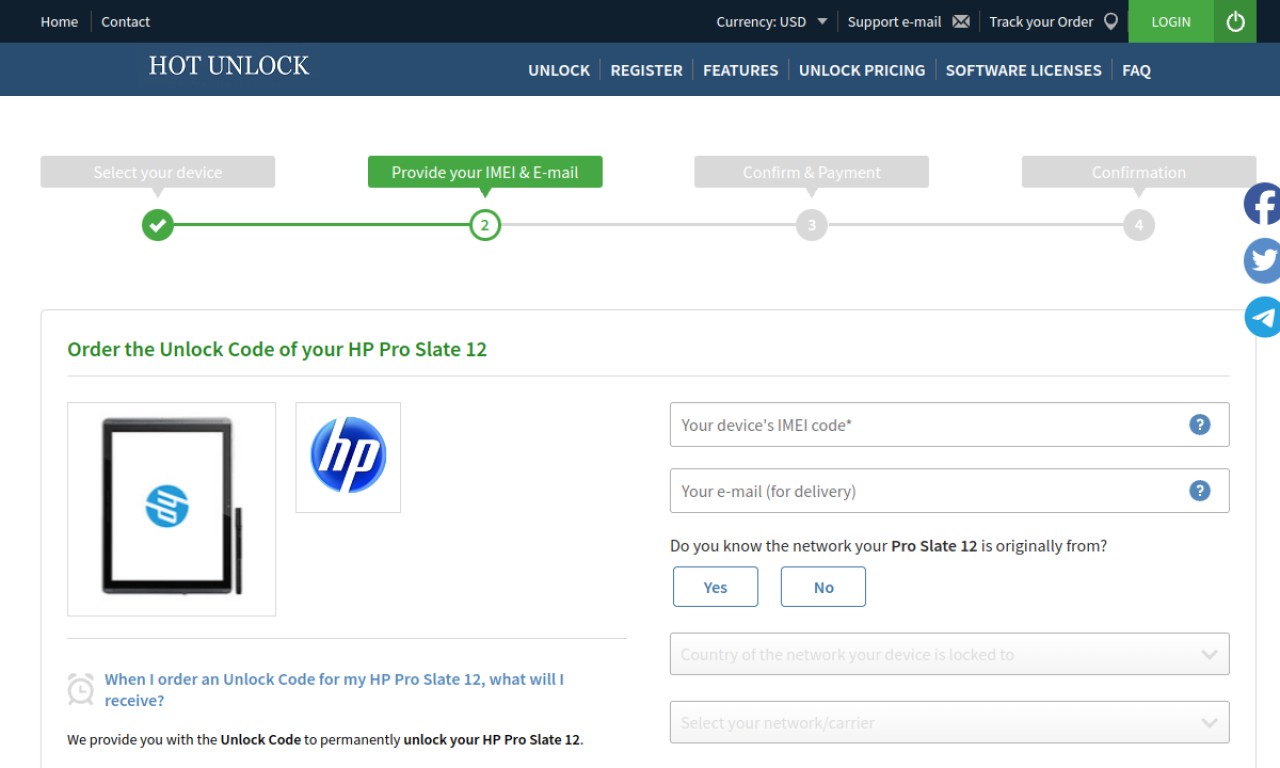Click the power icon beside LOGIN

coord(1235,21)
